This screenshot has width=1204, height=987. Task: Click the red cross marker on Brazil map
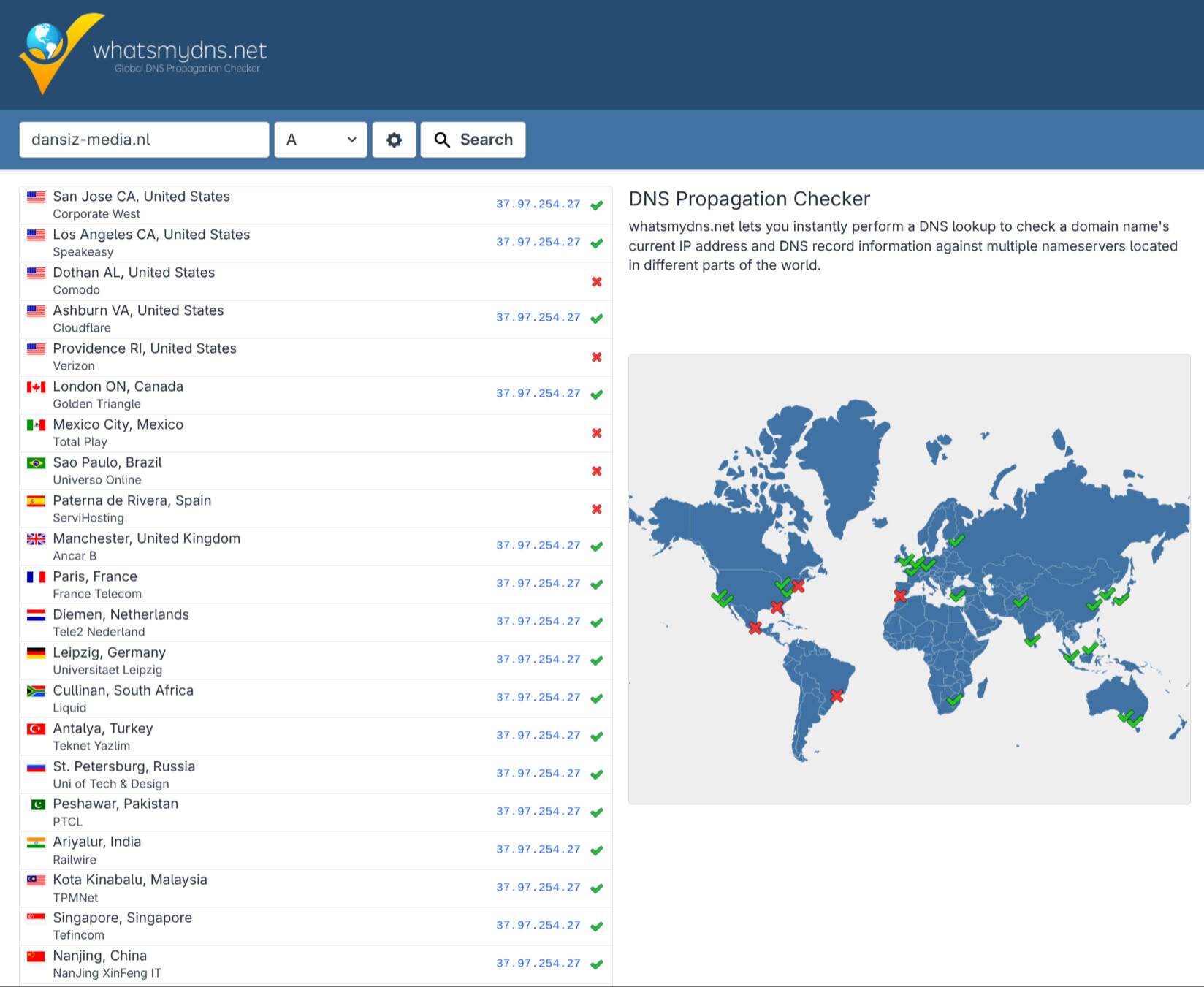coord(837,696)
